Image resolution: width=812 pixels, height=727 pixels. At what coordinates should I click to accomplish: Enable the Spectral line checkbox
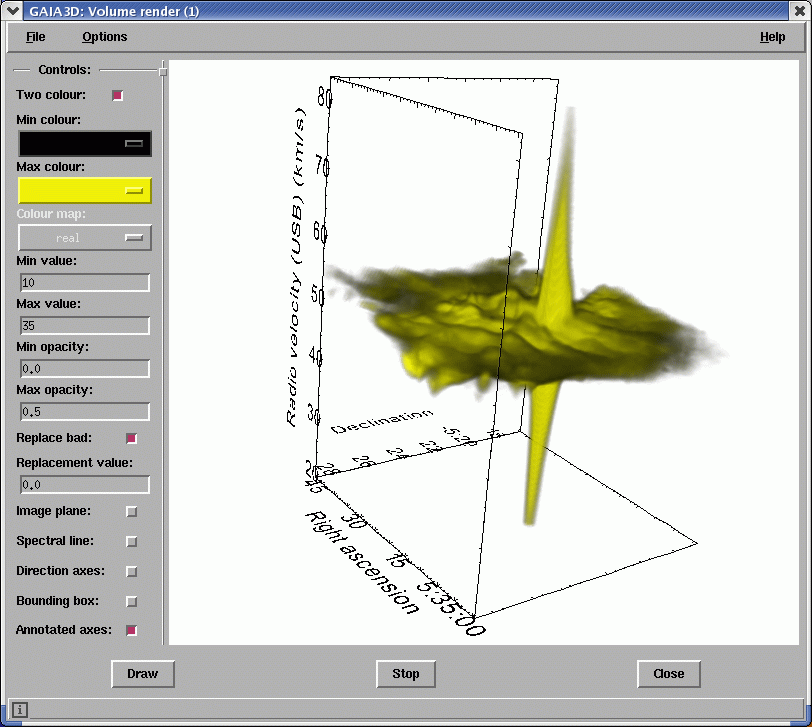132,542
